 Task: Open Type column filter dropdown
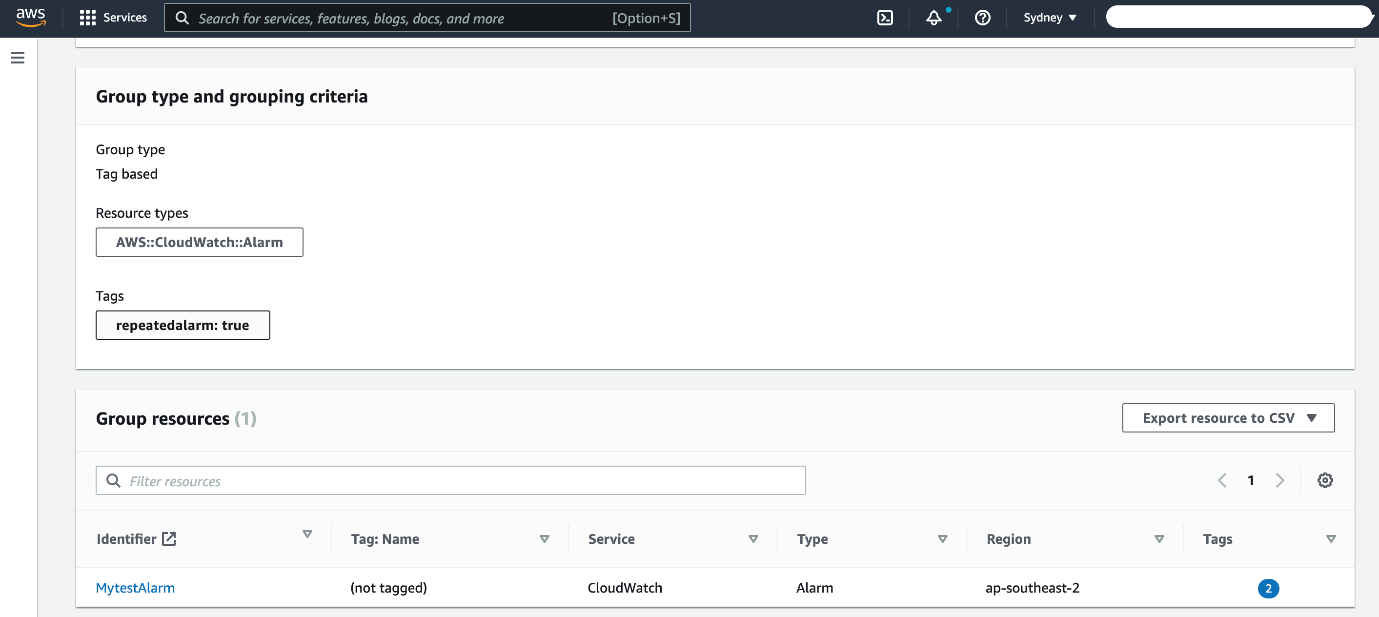pyautogui.click(x=941, y=538)
